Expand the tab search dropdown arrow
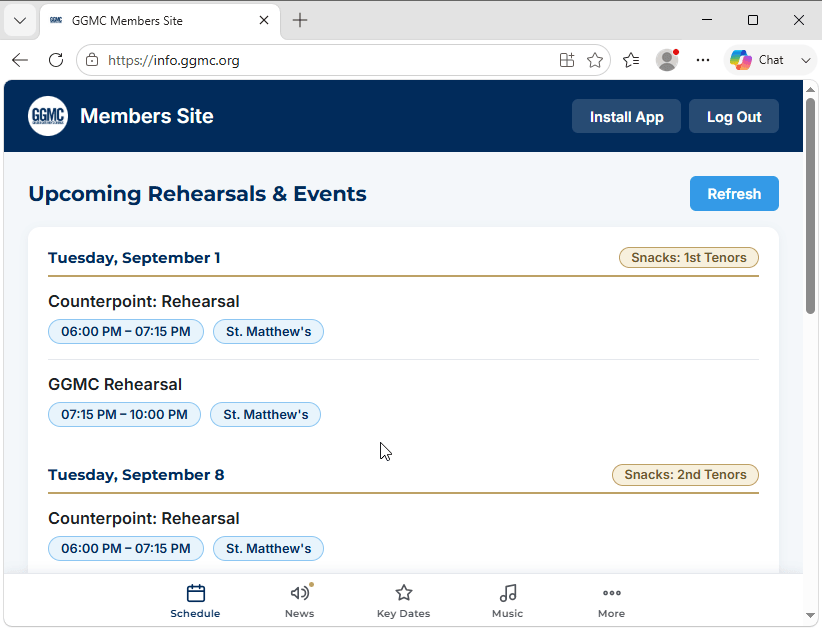The height and width of the screenshot is (630, 822). (x=20, y=20)
